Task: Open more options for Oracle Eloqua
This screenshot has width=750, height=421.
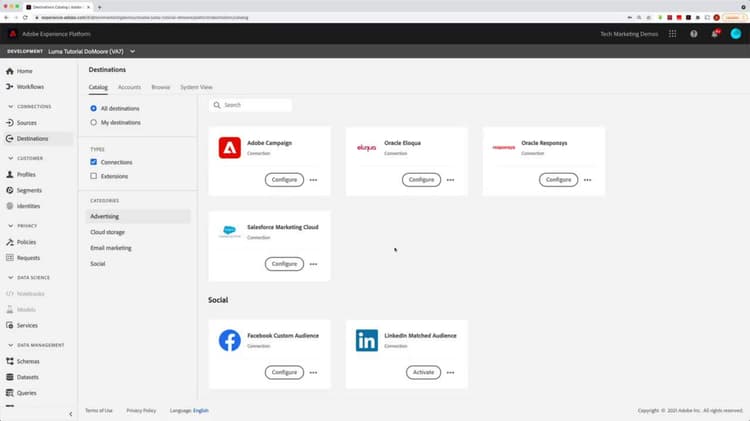Action: (x=451, y=180)
